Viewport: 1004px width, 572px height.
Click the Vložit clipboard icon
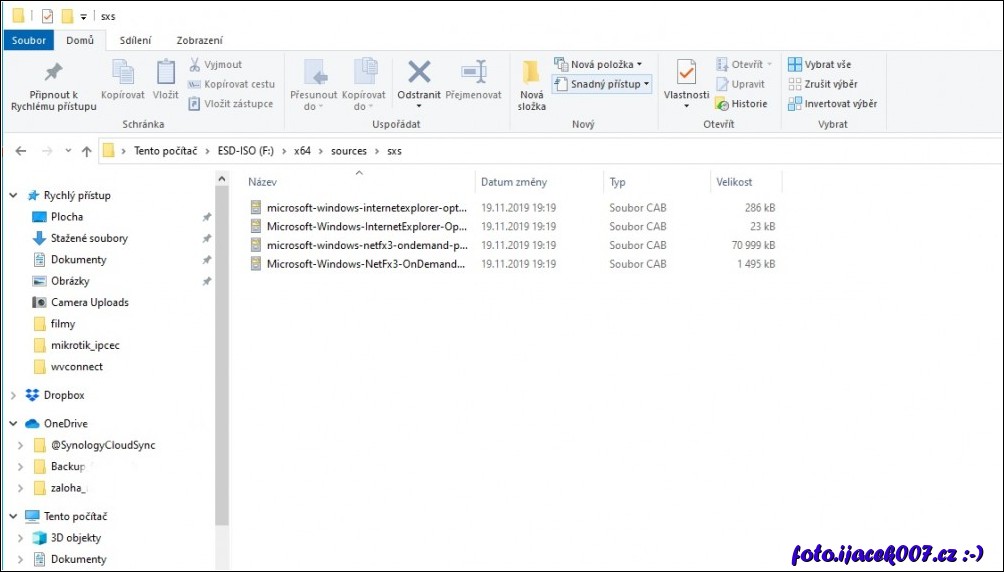tap(165, 73)
